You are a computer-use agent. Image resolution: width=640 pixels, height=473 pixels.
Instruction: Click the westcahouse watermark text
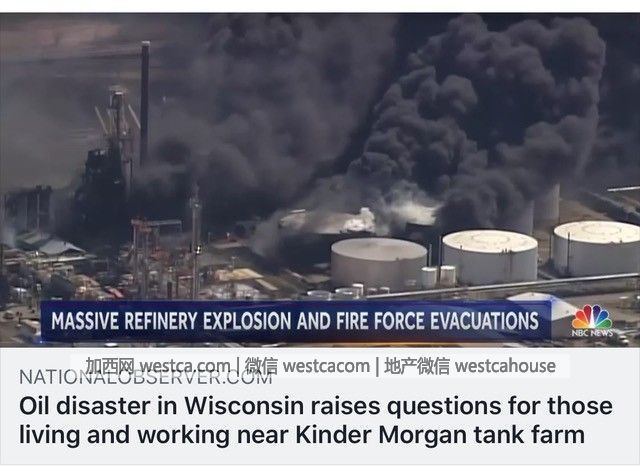pyautogui.click(x=505, y=366)
